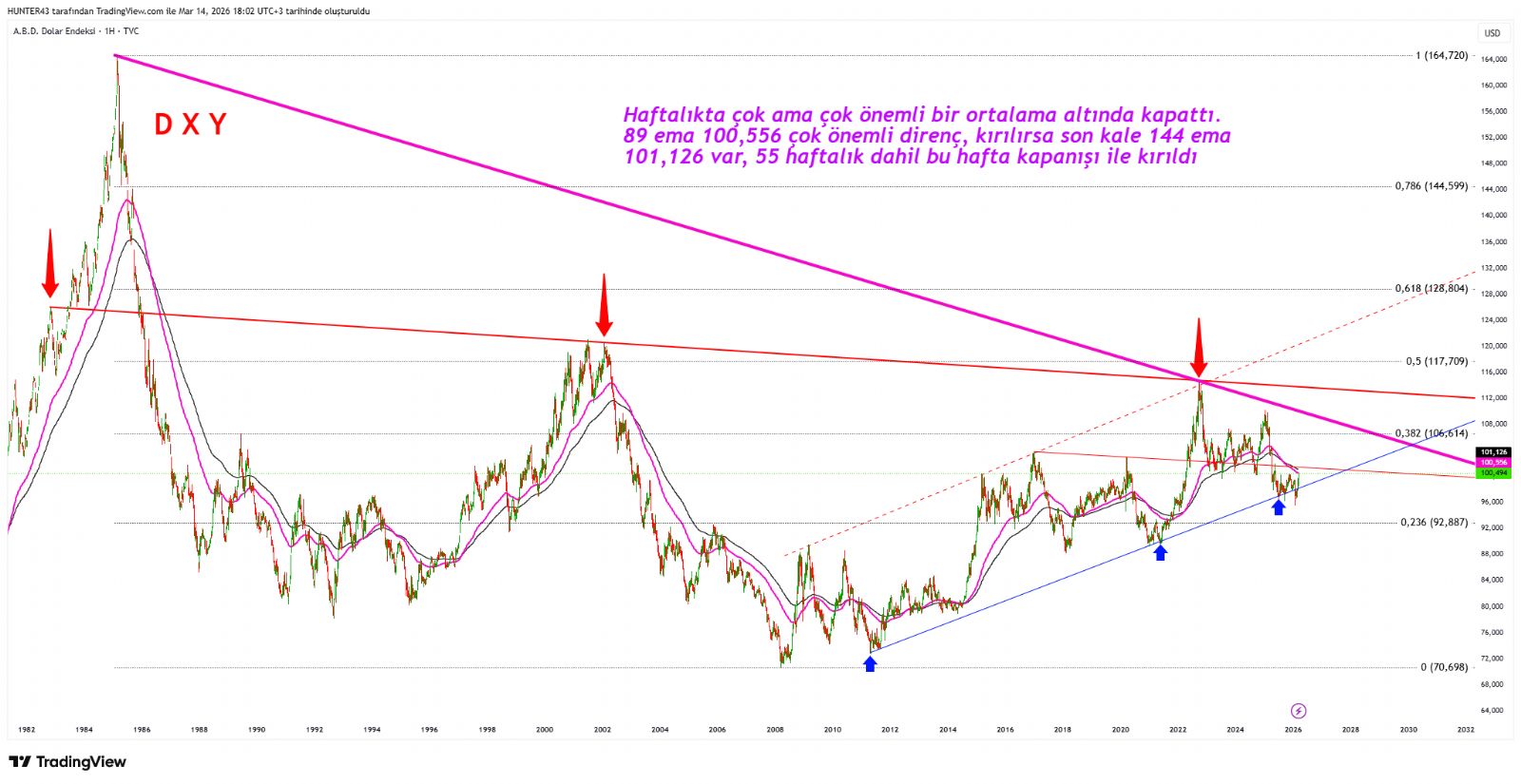This screenshot has width=1521, height=784.
Task: Click the blue arrow near 2025 low
Action: click(1279, 507)
